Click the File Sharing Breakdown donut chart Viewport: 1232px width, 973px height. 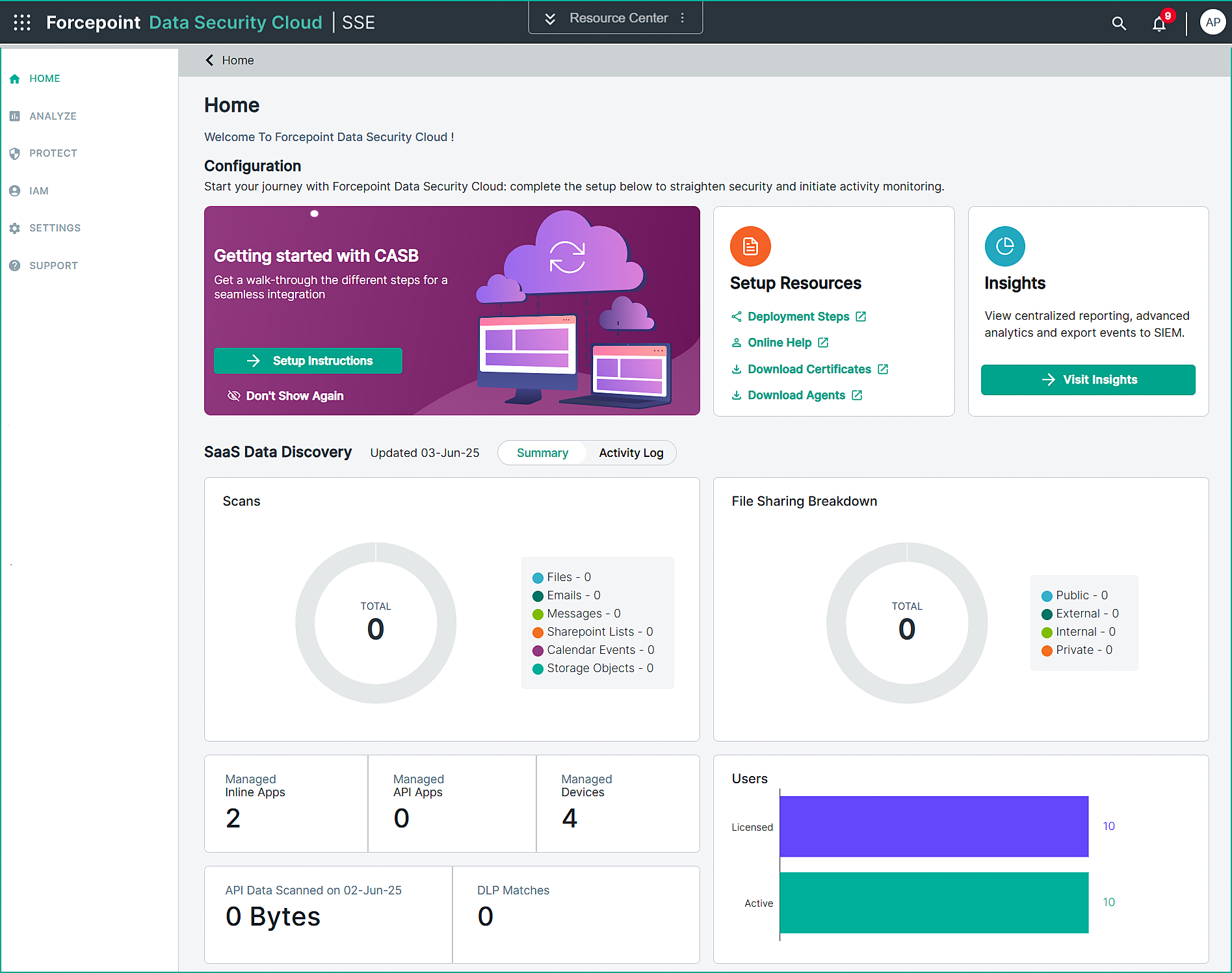pos(907,623)
